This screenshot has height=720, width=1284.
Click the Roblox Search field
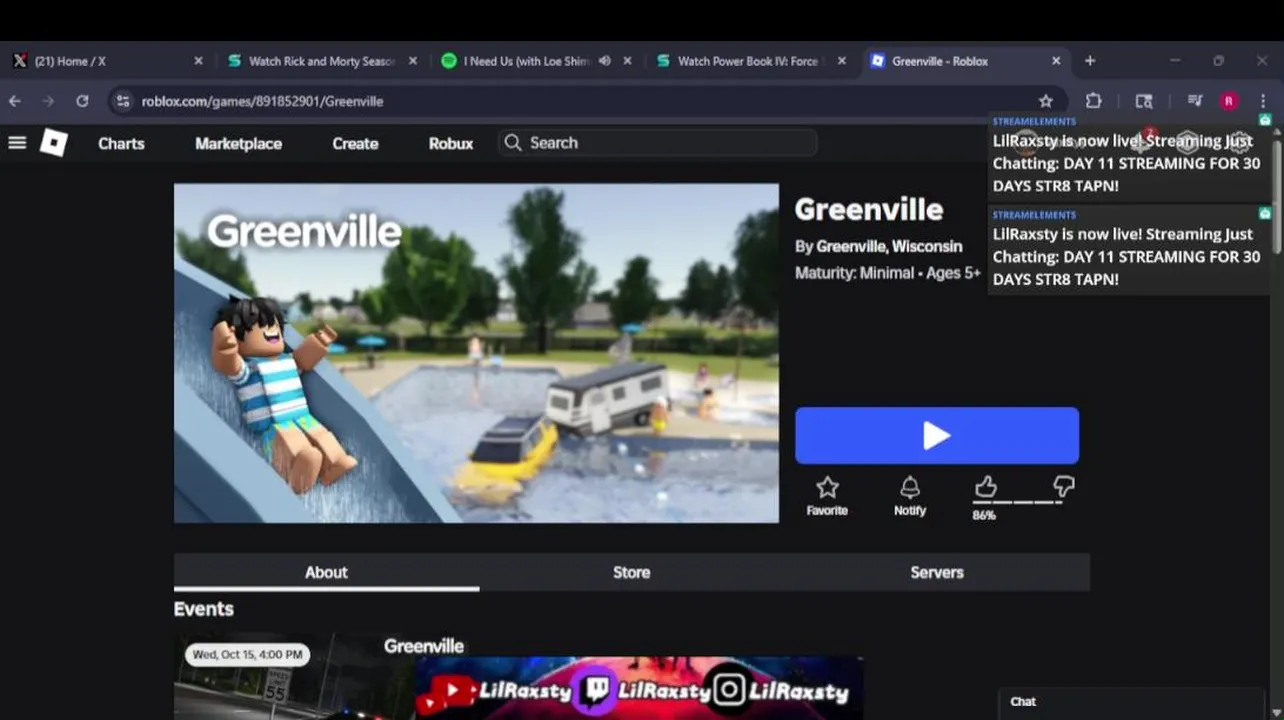point(657,143)
